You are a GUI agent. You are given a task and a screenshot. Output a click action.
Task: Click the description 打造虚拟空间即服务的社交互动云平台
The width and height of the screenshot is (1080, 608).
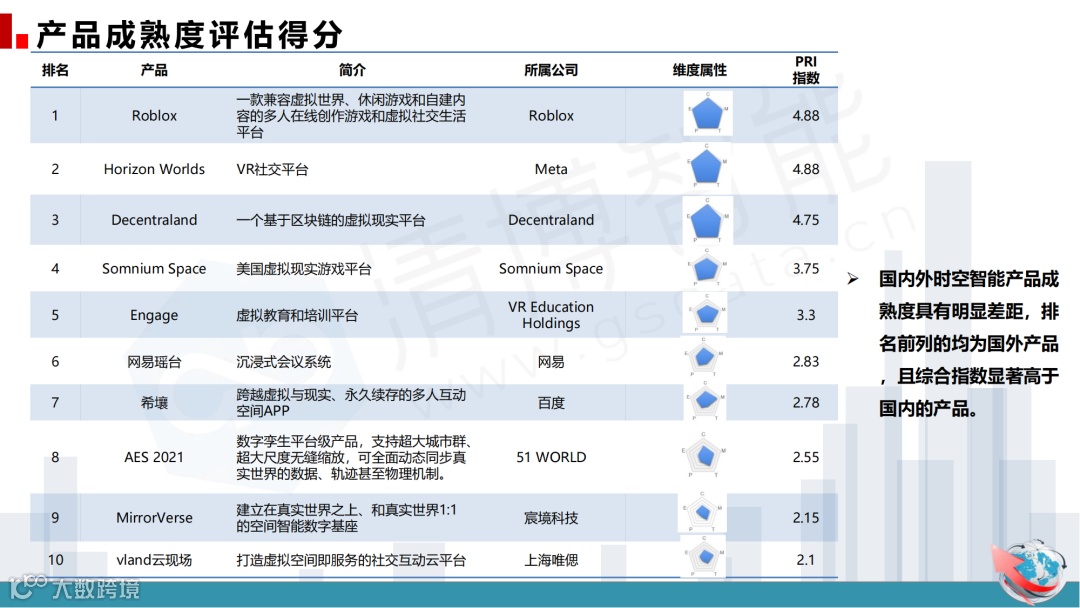click(x=351, y=560)
